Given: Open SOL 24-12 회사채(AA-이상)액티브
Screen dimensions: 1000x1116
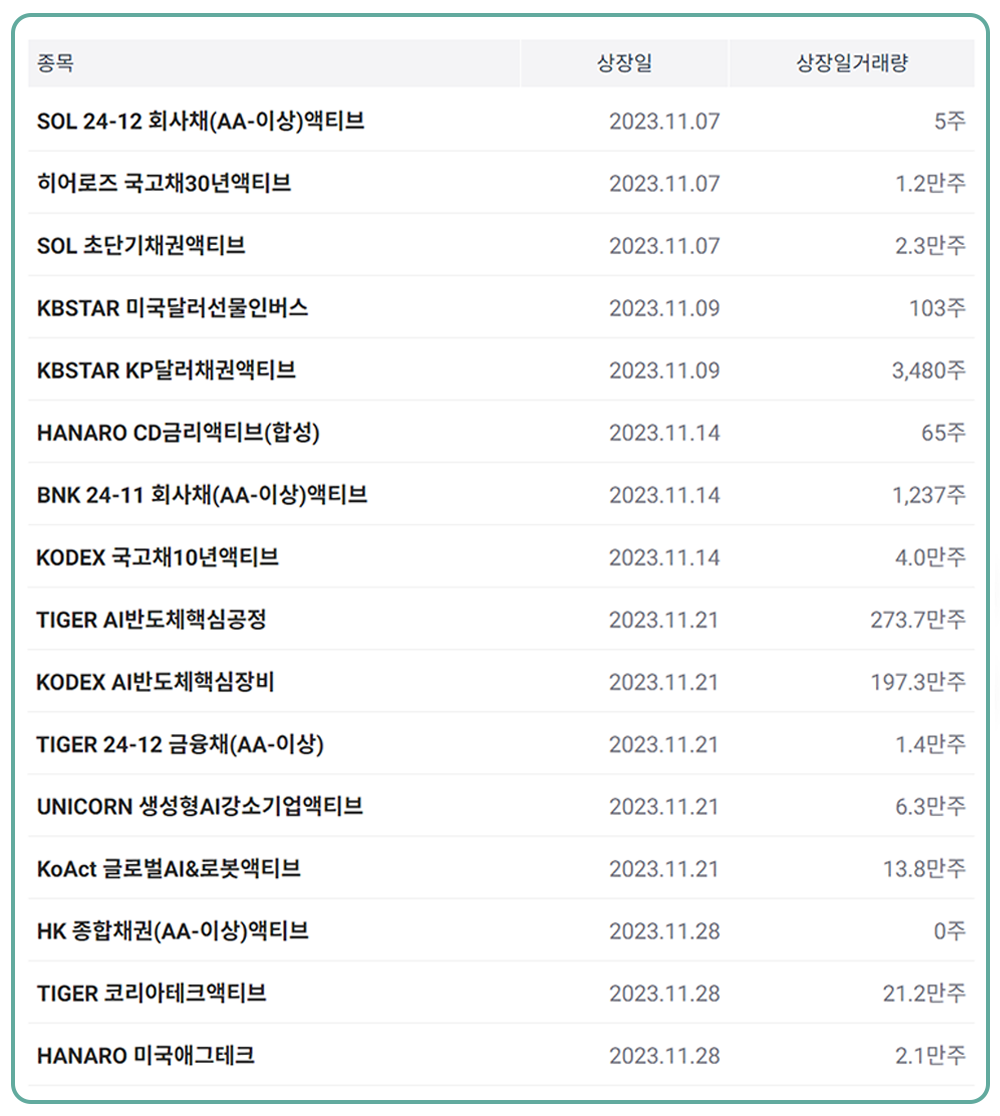Looking at the screenshot, I should [x=200, y=122].
